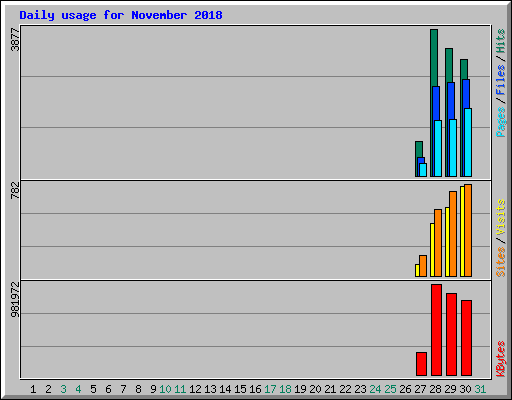Click the green 'Hits' legend label

click(501, 41)
